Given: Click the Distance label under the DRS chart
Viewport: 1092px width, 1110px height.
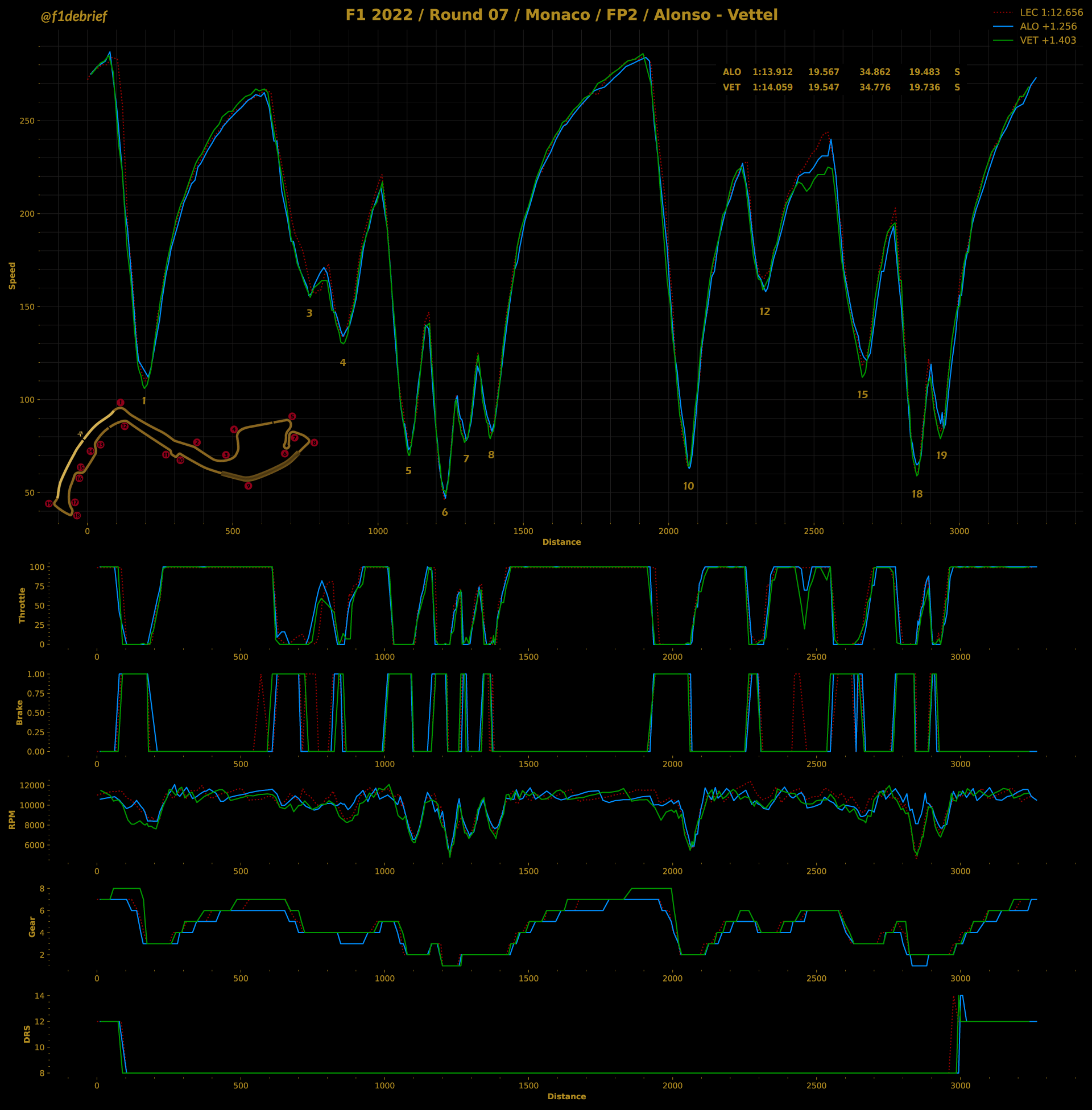Looking at the screenshot, I should click(x=566, y=1097).
